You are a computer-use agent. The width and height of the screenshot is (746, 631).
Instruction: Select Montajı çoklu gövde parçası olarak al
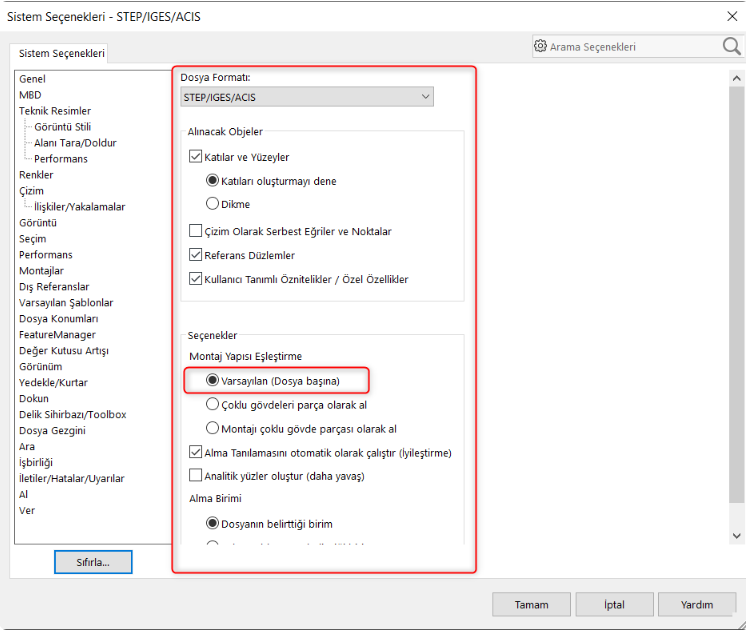(212, 428)
